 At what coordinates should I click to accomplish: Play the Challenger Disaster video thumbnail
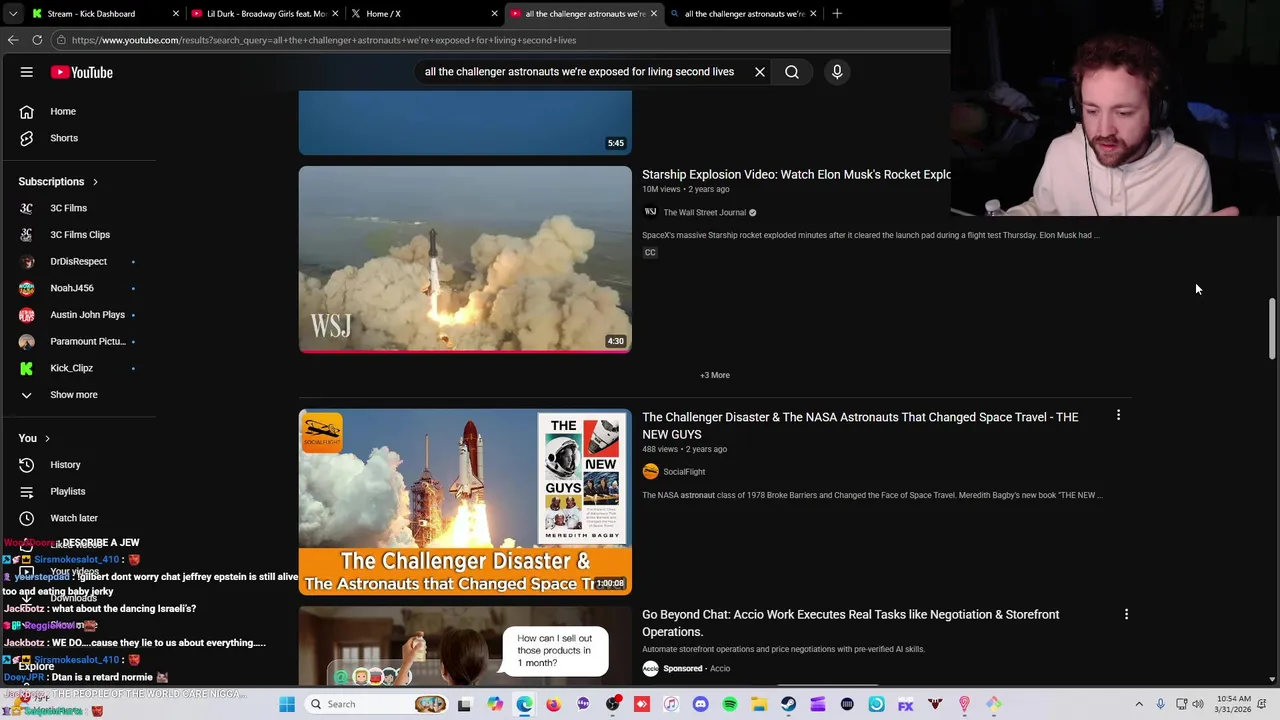click(x=465, y=501)
